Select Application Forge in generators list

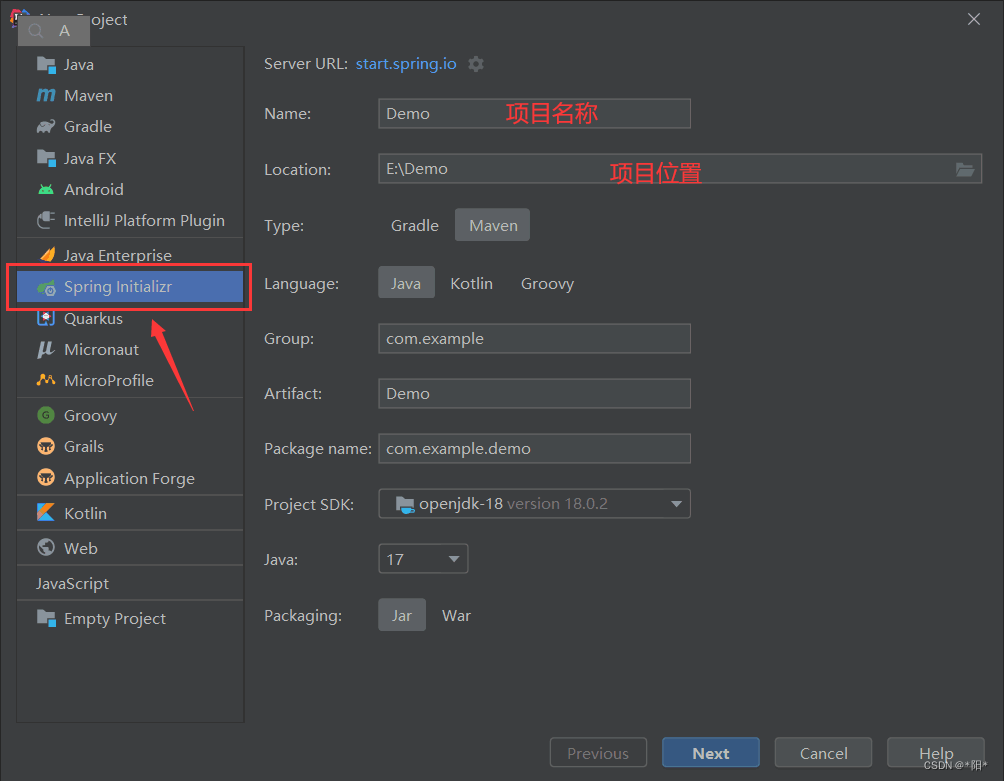pyautogui.click(x=130, y=478)
